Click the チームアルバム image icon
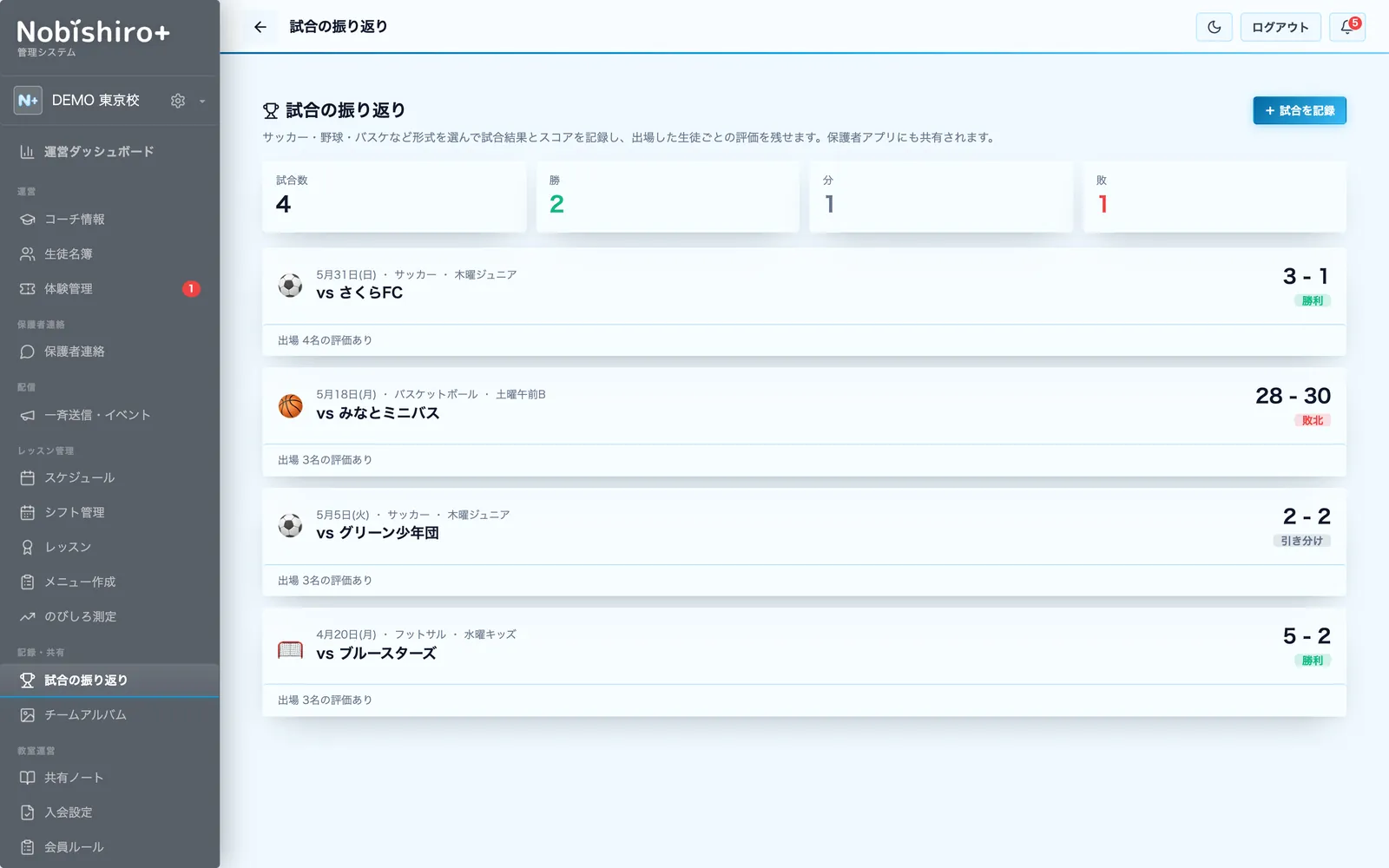This screenshot has height=868, width=1389. point(28,714)
